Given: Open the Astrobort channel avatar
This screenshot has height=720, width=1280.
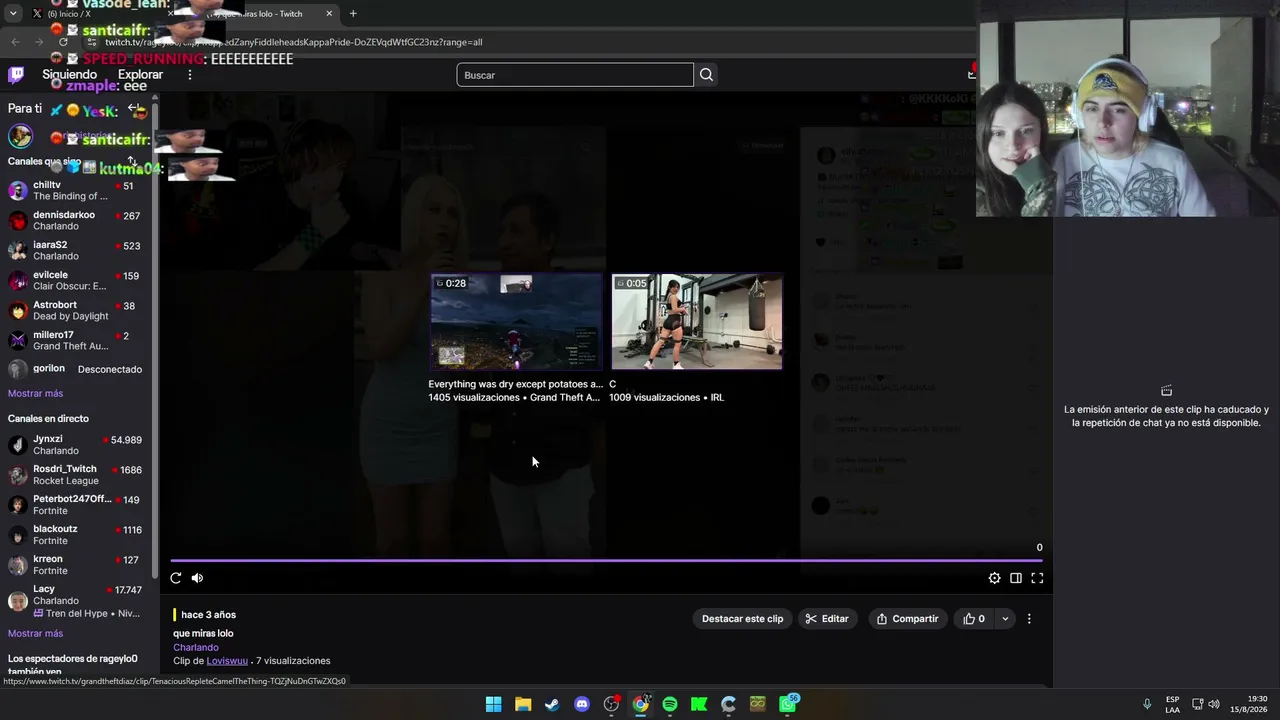Looking at the screenshot, I should tap(17, 311).
